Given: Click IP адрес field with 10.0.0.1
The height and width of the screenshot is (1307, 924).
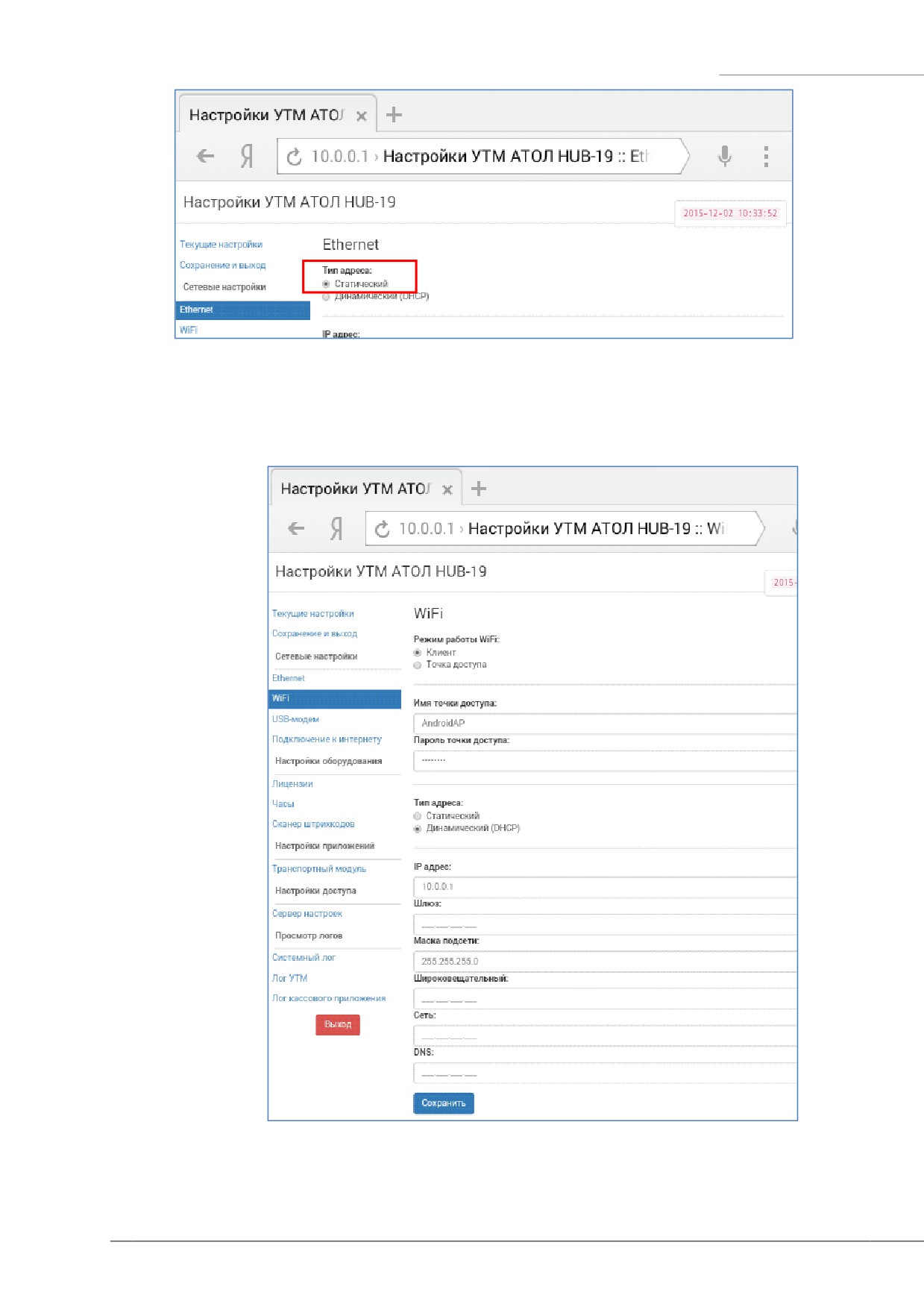Looking at the screenshot, I should coord(605,887).
